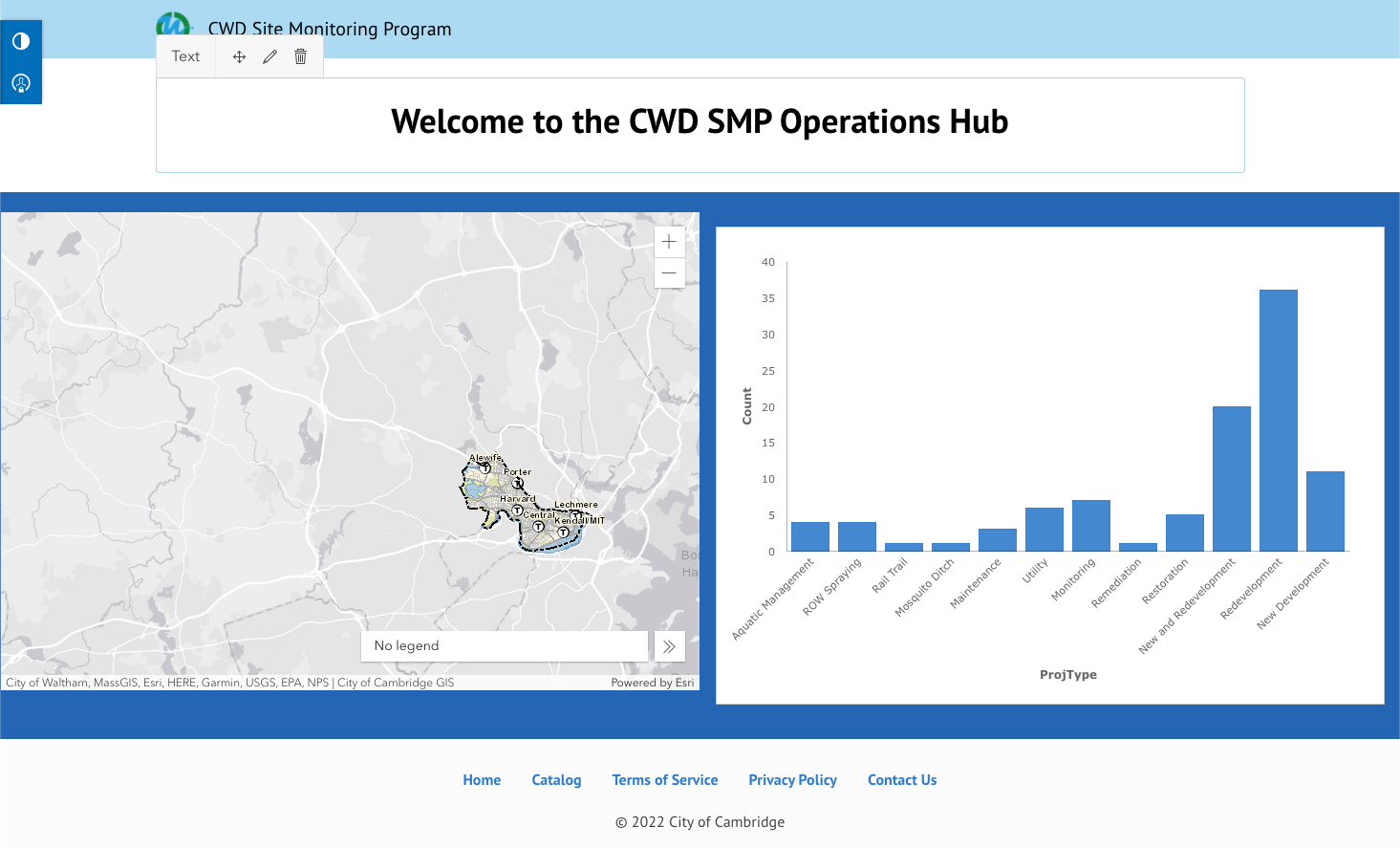Open the Terms of Service link
Screen dimensions: 1400x848
(665, 780)
